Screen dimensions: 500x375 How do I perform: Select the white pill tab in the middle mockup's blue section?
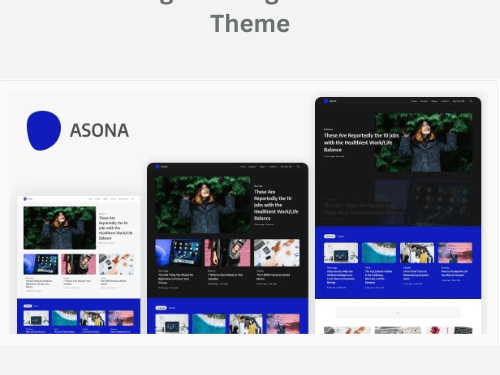tap(161, 308)
